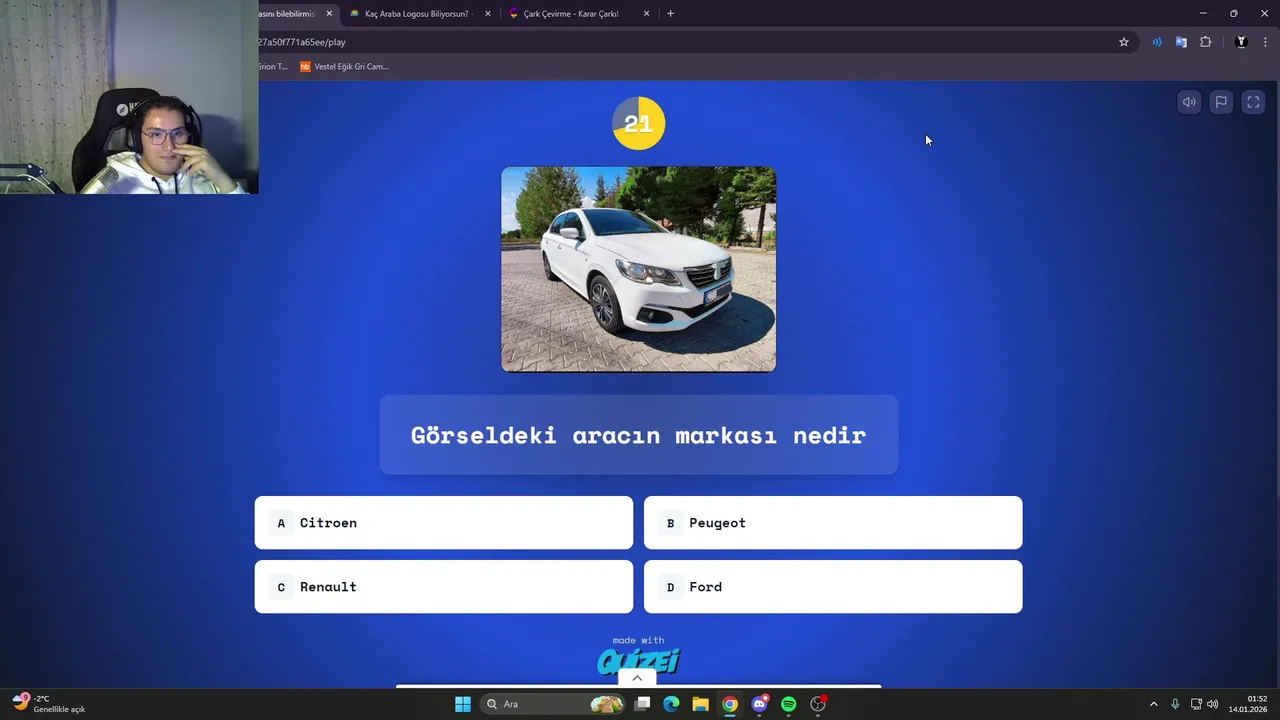Choose answer D Ford
The height and width of the screenshot is (720, 1280).
pyautogui.click(x=833, y=587)
